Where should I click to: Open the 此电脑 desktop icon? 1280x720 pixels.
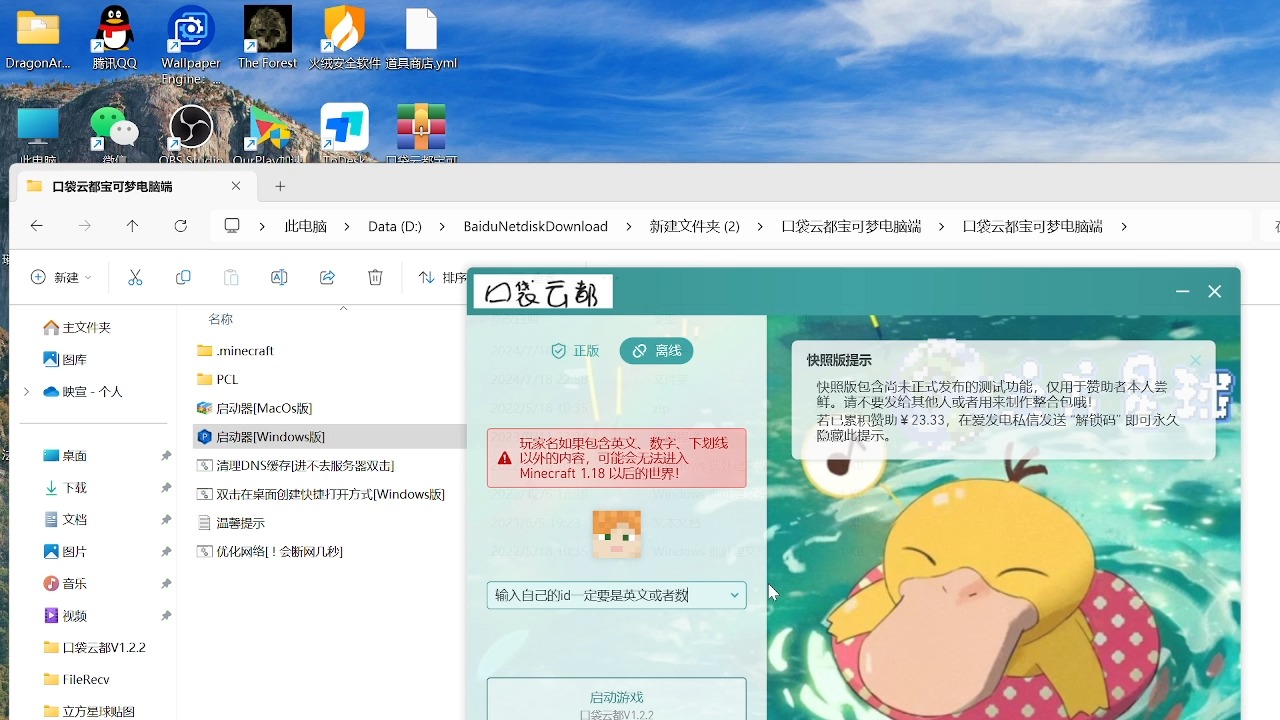click(x=38, y=133)
